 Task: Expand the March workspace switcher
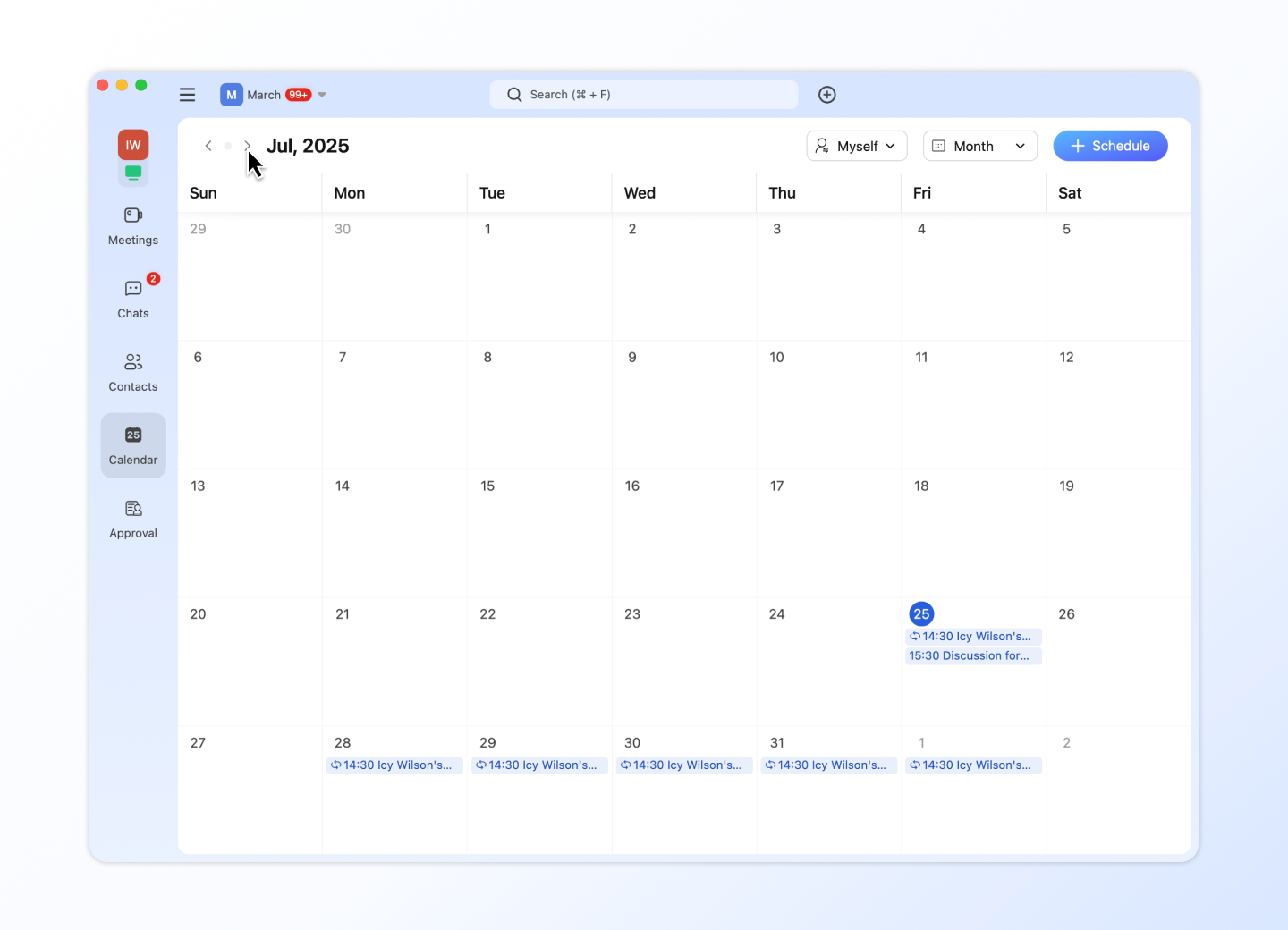click(x=273, y=95)
